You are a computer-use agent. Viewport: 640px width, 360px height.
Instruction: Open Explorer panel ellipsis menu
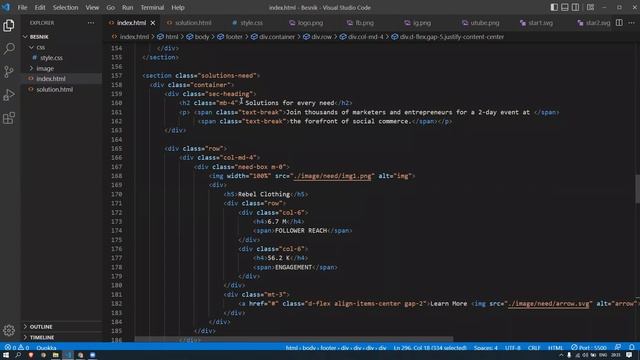(91, 23)
